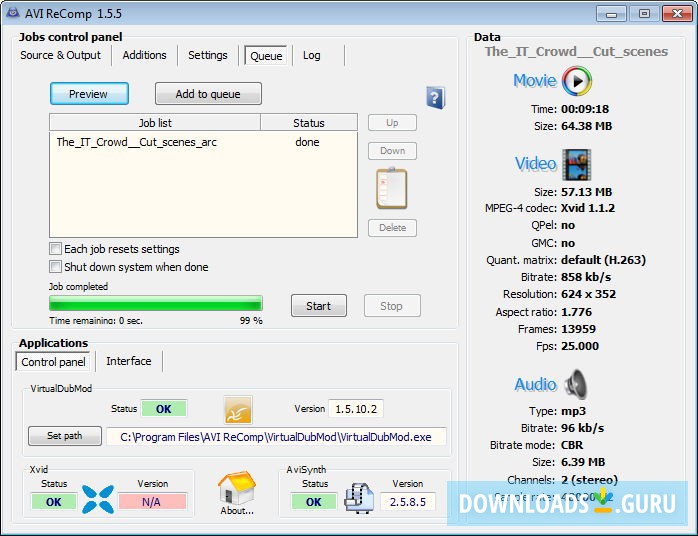Click the job completed progress bar
The height and width of the screenshot is (536, 698).
[x=156, y=304]
